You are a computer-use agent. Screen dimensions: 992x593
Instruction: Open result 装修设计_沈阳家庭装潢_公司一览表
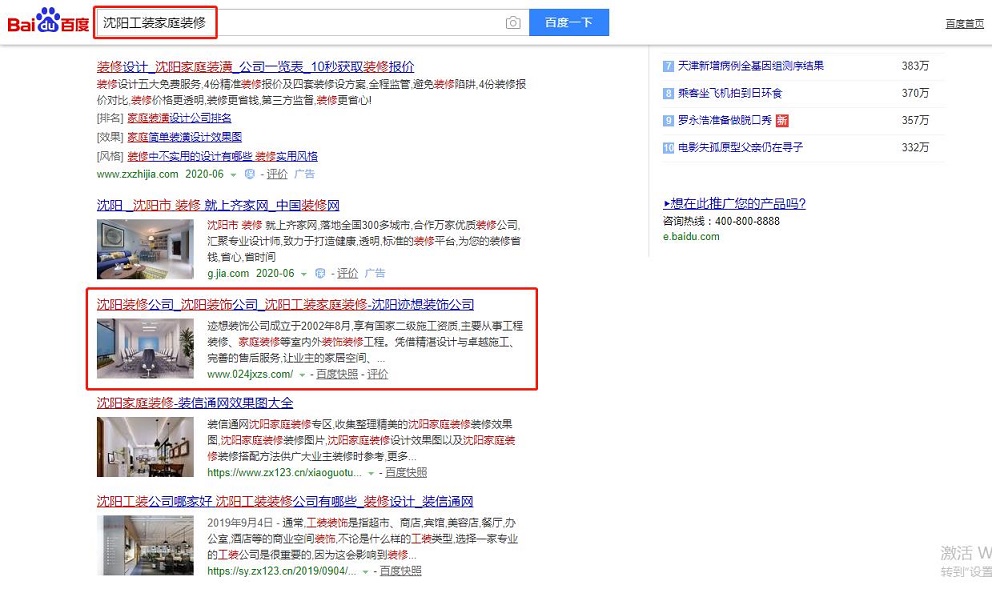[x=256, y=66]
